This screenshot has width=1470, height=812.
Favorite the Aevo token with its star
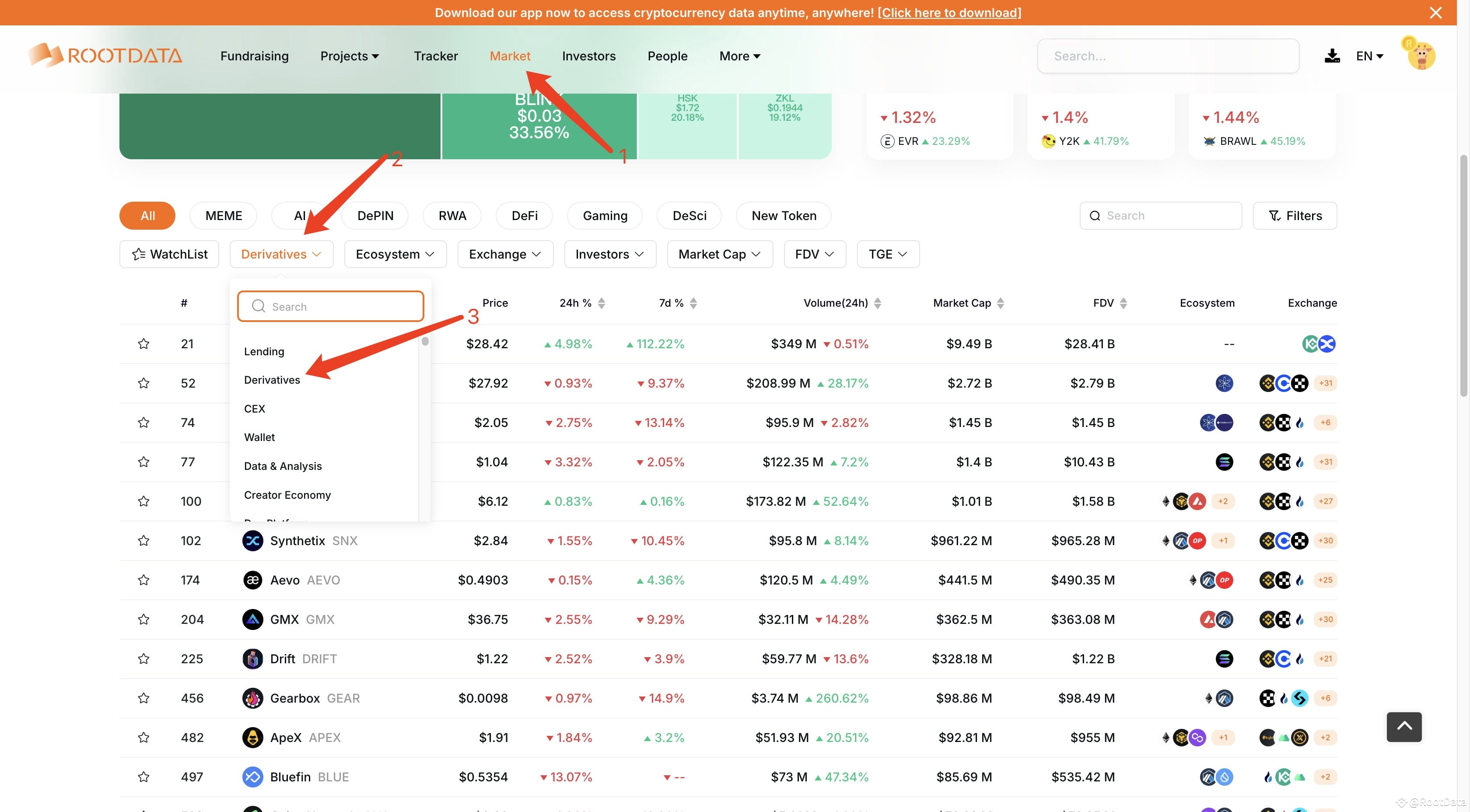144,580
